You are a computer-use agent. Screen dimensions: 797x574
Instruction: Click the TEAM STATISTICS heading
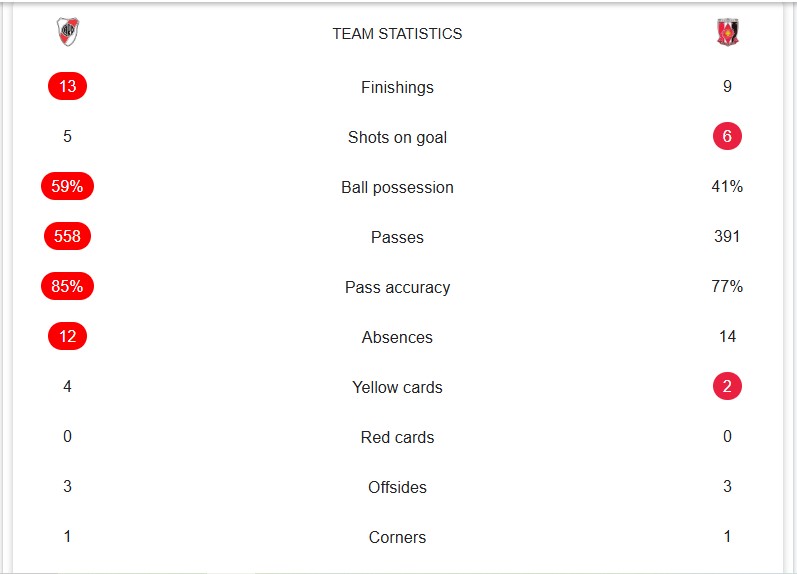(397, 34)
